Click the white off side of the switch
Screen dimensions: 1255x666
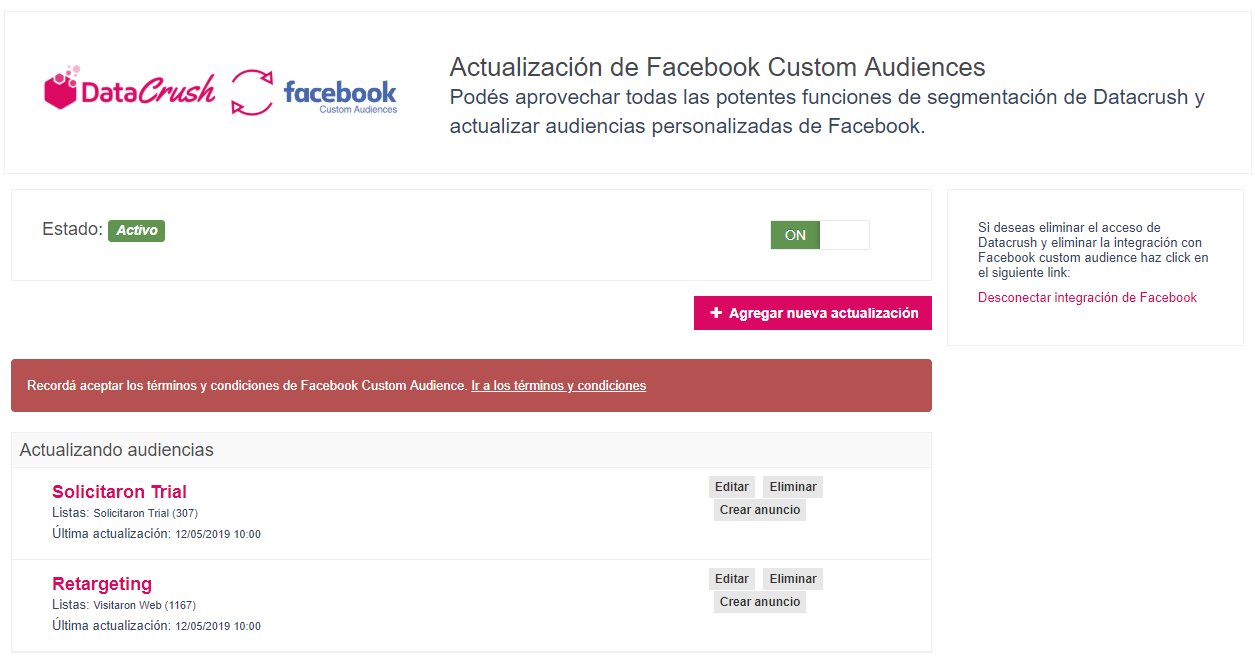tap(845, 235)
